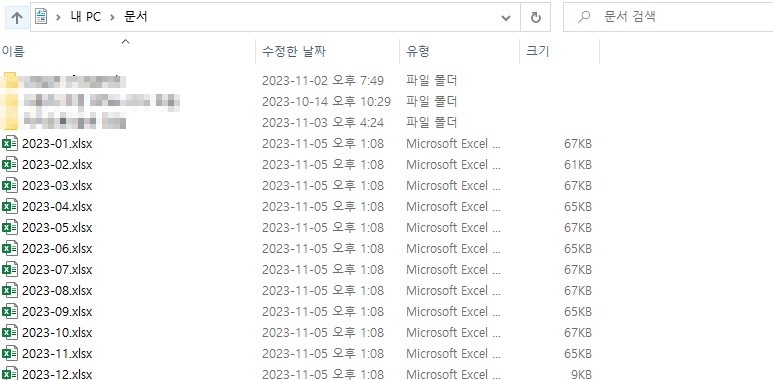The height and width of the screenshot is (380, 773).
Task: Select file 2023-03.xlsx
Action: 57,186
